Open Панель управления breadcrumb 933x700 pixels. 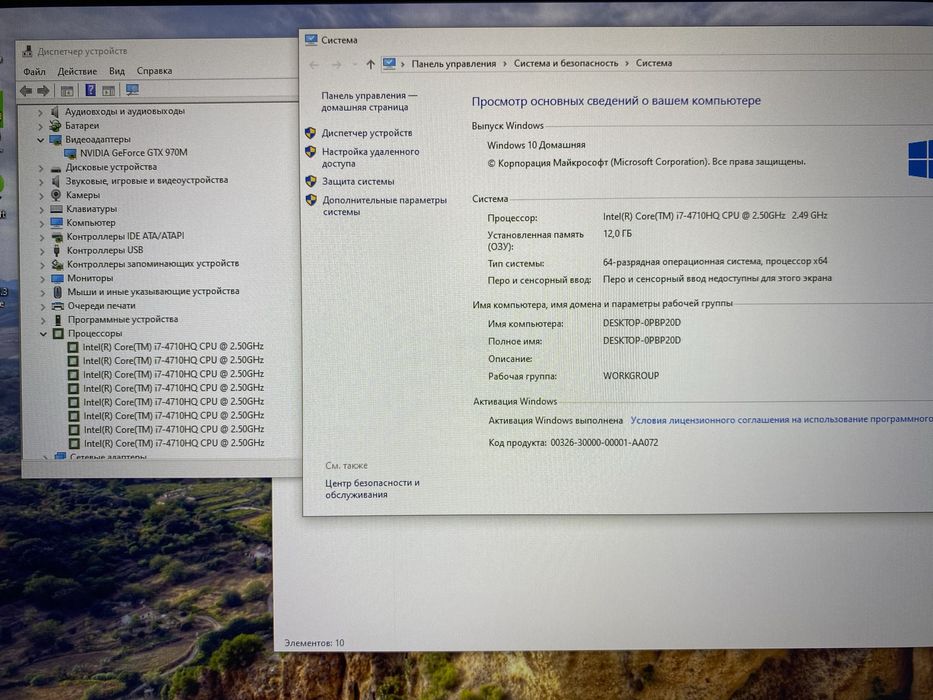453,63
